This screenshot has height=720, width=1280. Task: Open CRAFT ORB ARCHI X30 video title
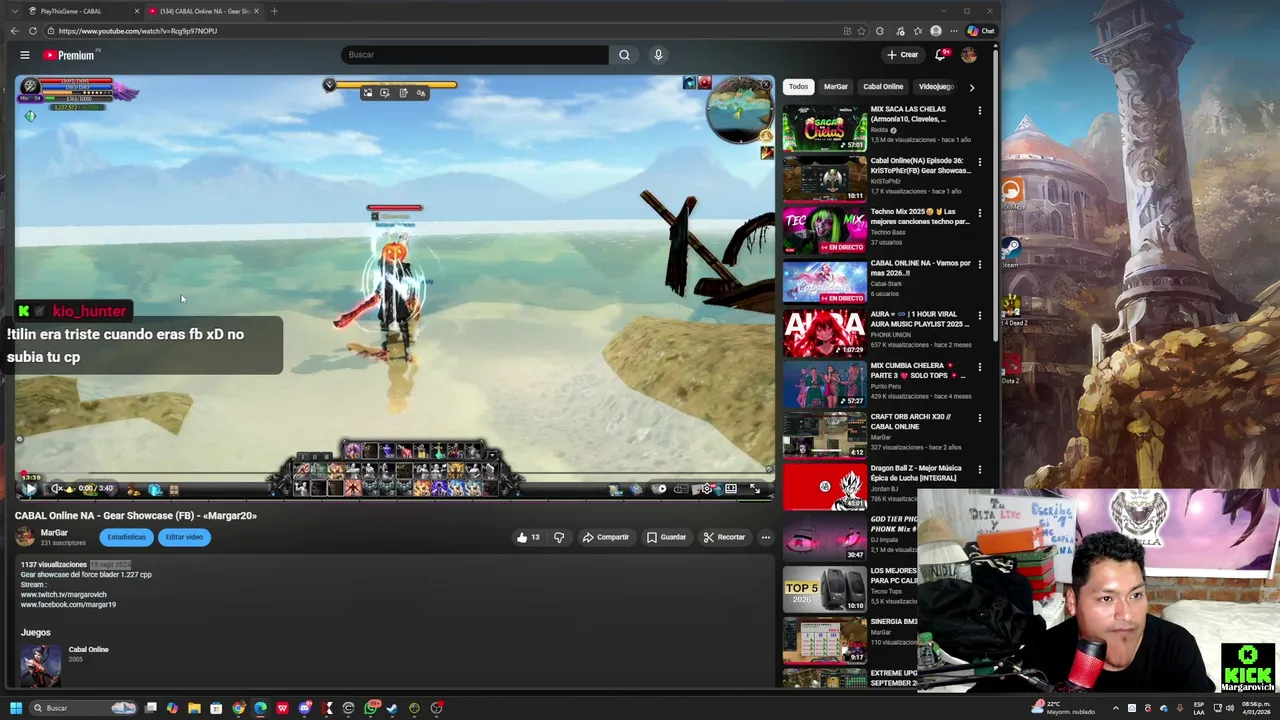coord(910,421)
